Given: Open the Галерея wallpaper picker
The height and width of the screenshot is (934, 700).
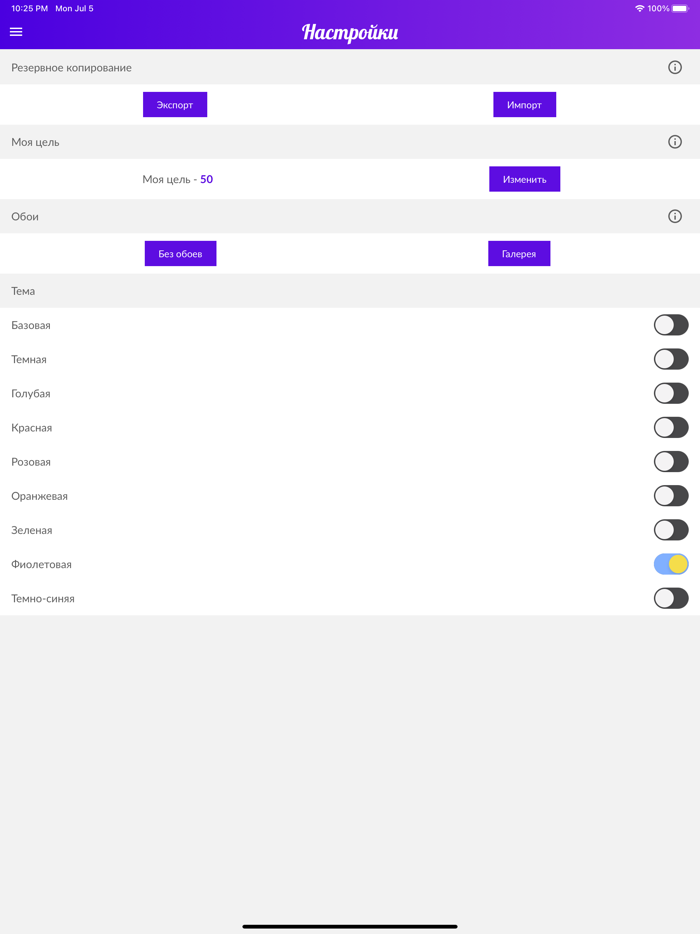Looking at the screenshot, I should pyautogui.click(x=518, y=253).
